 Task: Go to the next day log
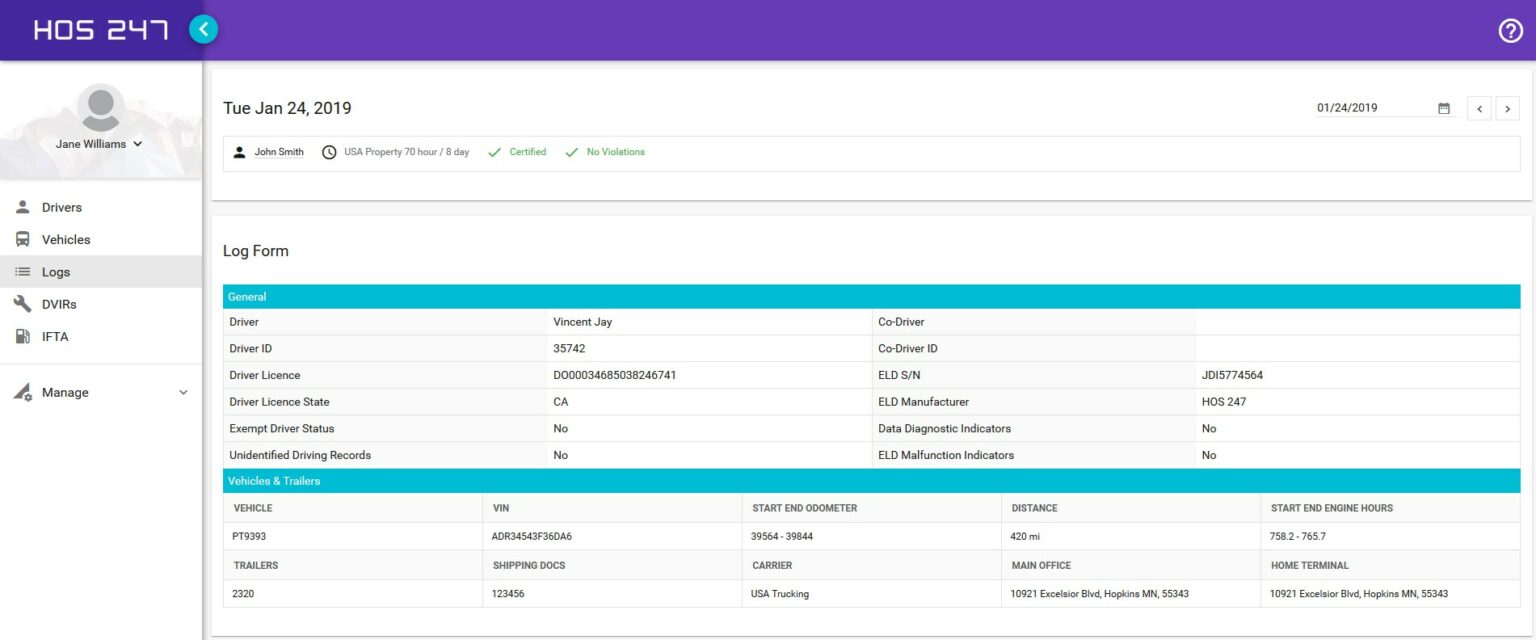[1508, 108]
